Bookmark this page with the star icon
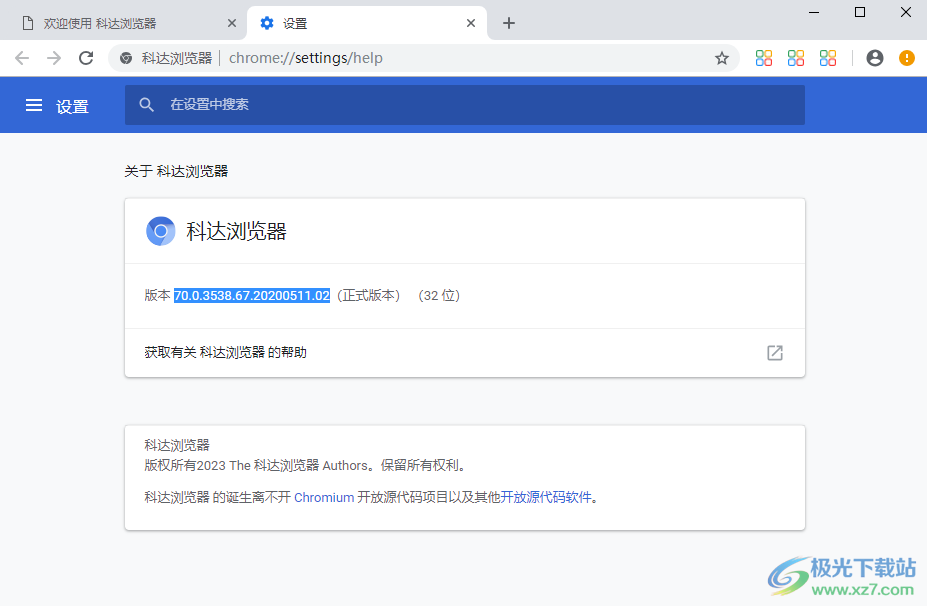Image resolution: width=927 pixels, height=606 pixels. [721, 58]
